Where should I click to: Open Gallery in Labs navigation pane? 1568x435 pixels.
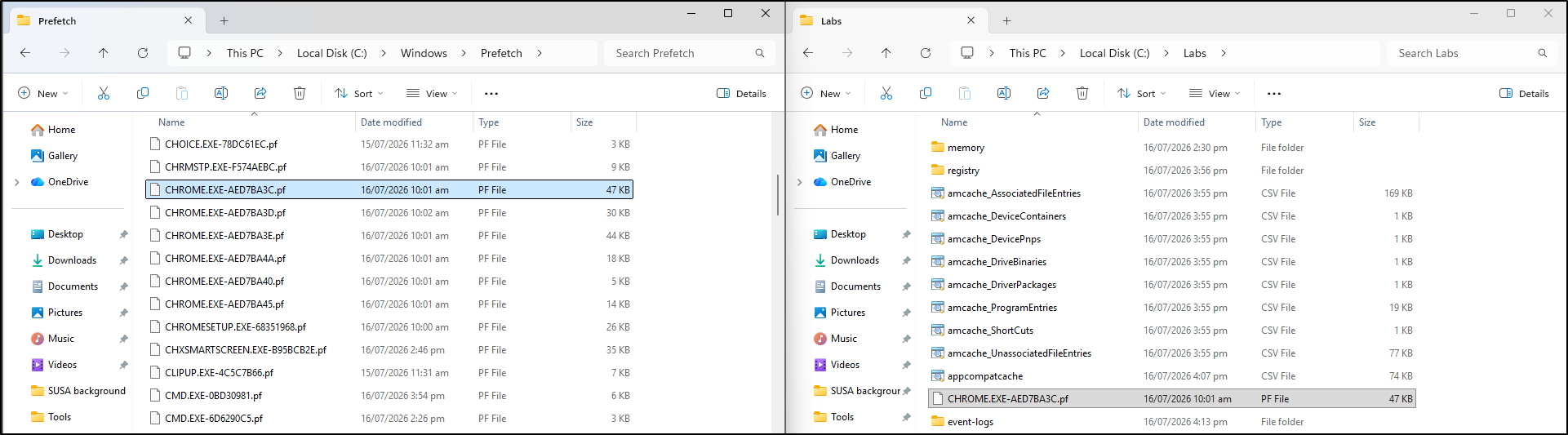click(845, 156)
